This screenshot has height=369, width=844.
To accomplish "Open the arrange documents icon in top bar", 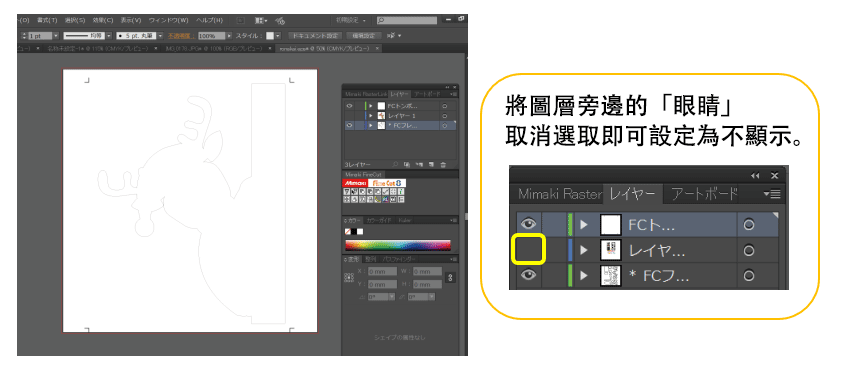I will 261,20.
